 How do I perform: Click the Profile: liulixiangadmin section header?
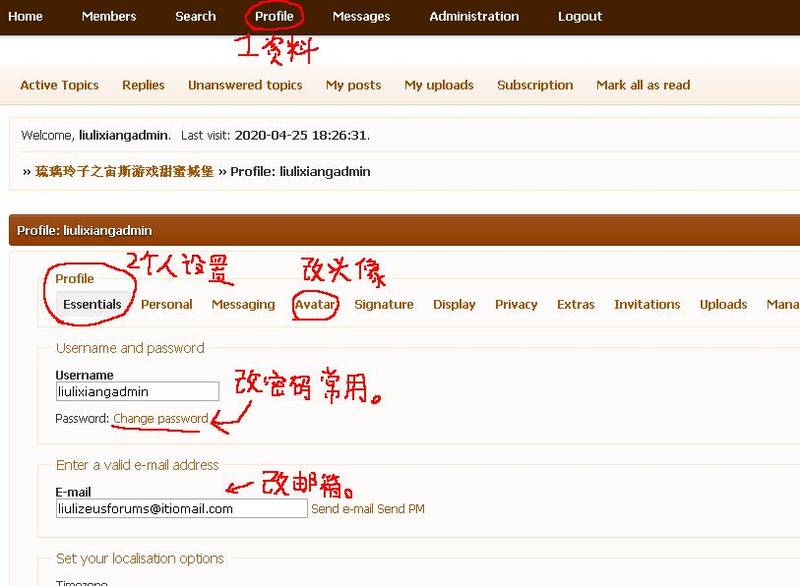(84, 231)
